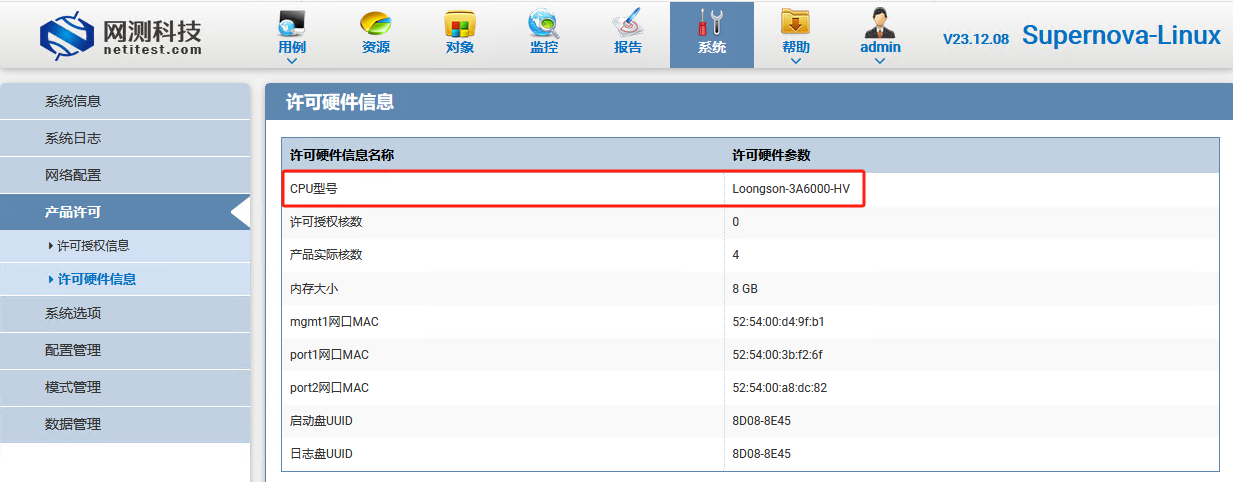Click the netitest.com company logo
The image size is (1233, 482).
click(120, 35)
